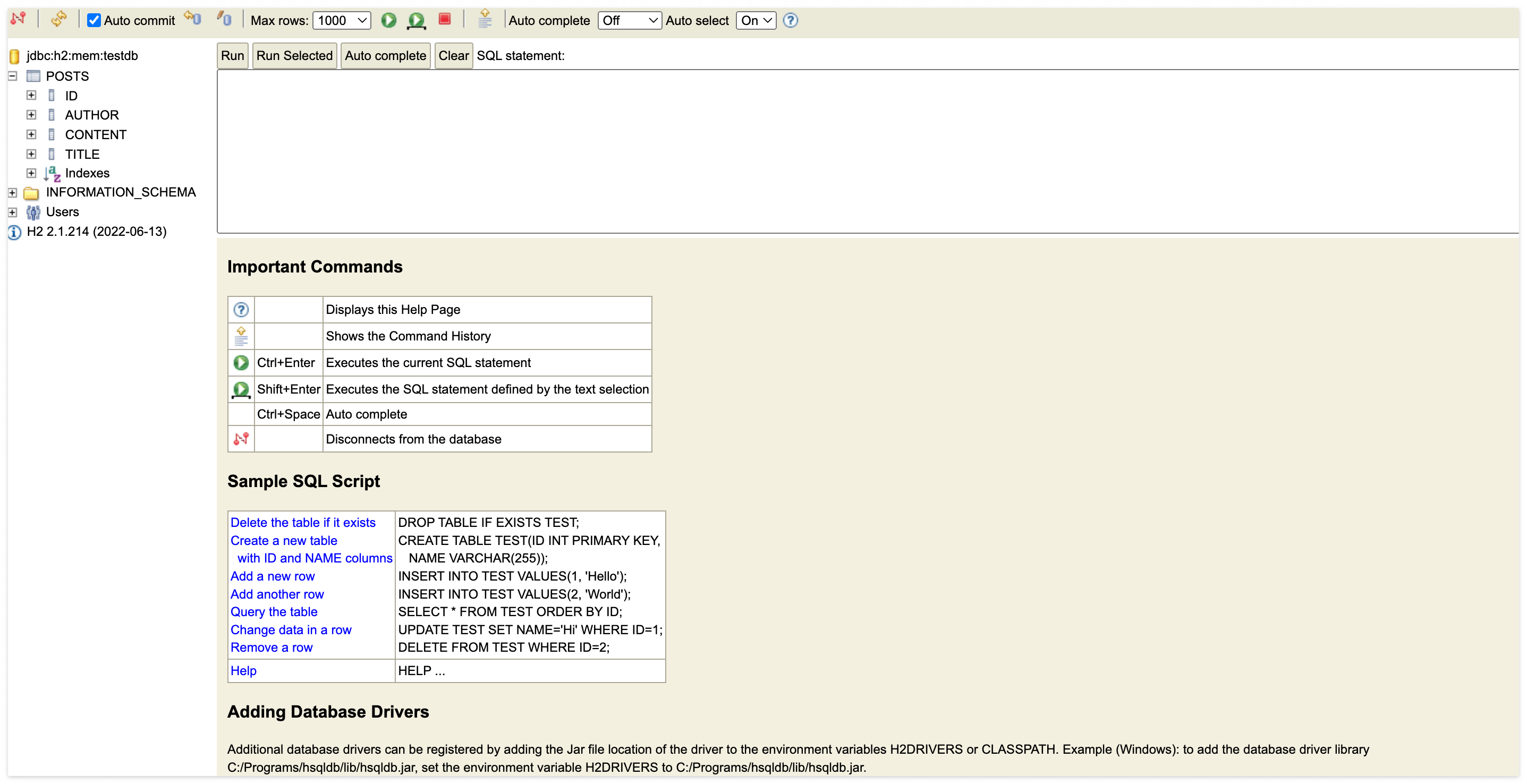Click the Run Selected toolbar icon
Screen dimensions: 1527x784
416,20
